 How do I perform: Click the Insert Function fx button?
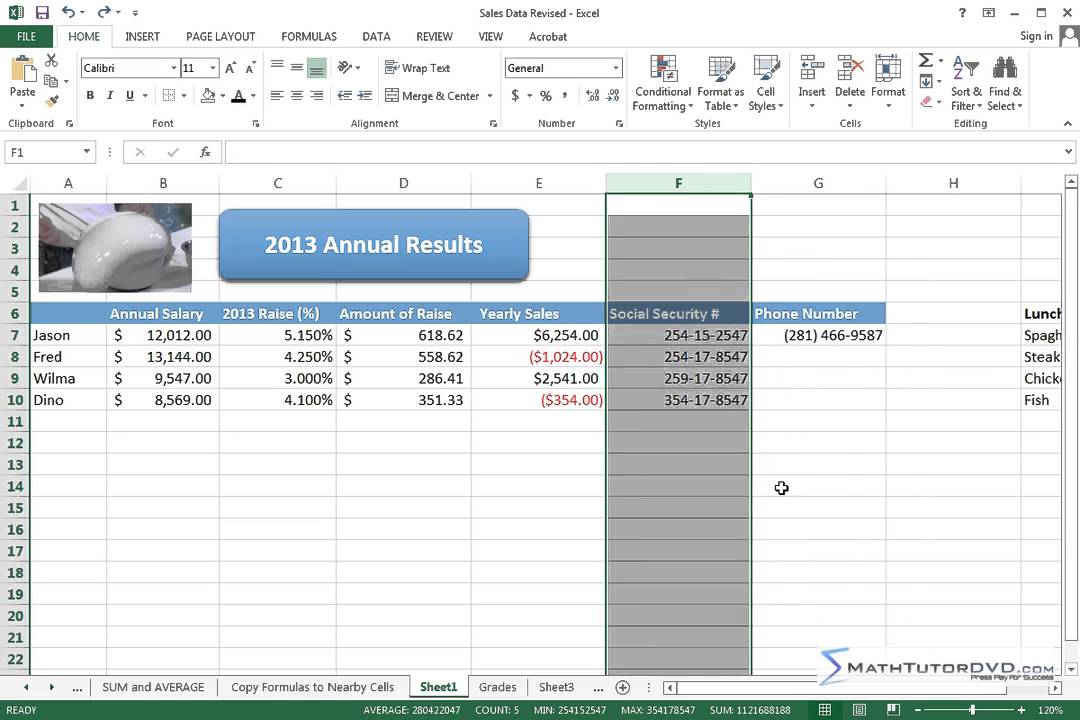click(205, 152)
